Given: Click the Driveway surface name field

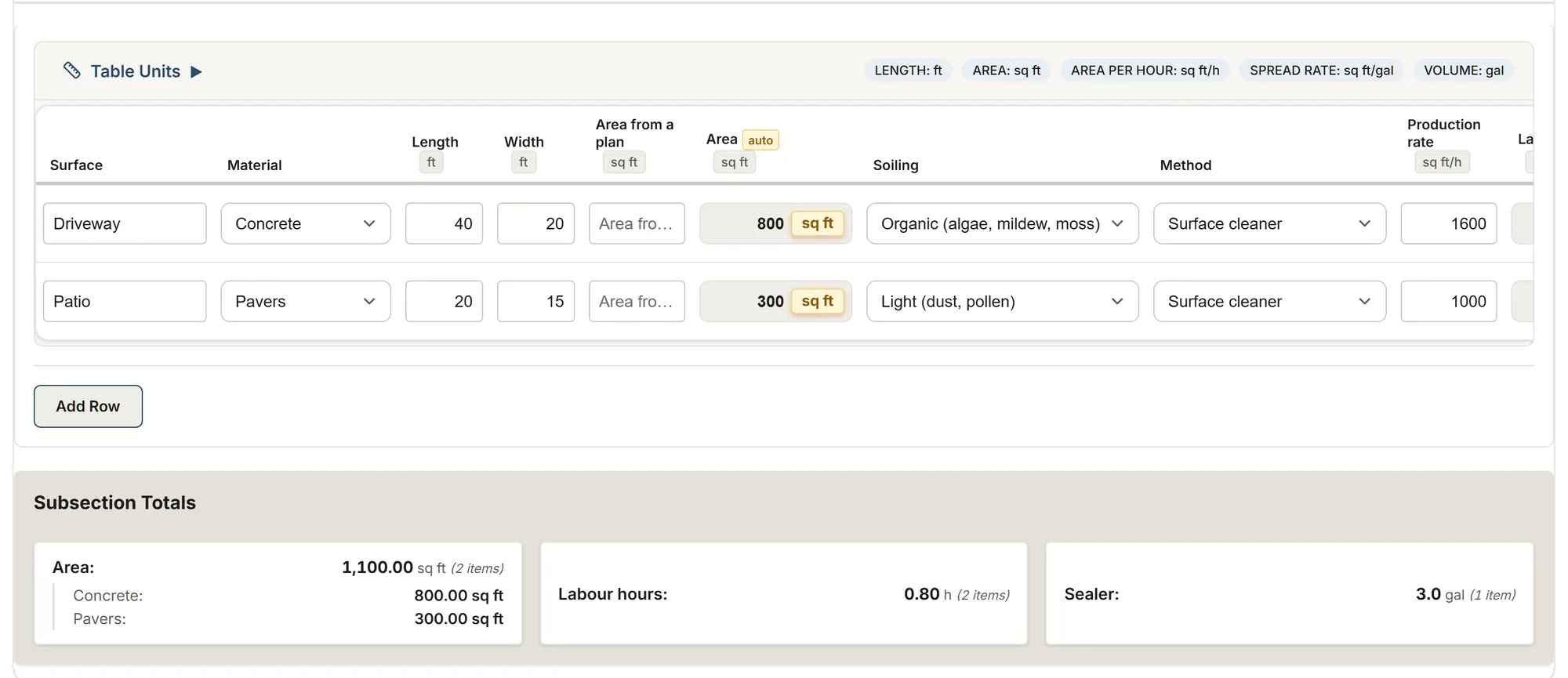Looking at the screenshot, I should pyautogui.click(x=125, y=223).
